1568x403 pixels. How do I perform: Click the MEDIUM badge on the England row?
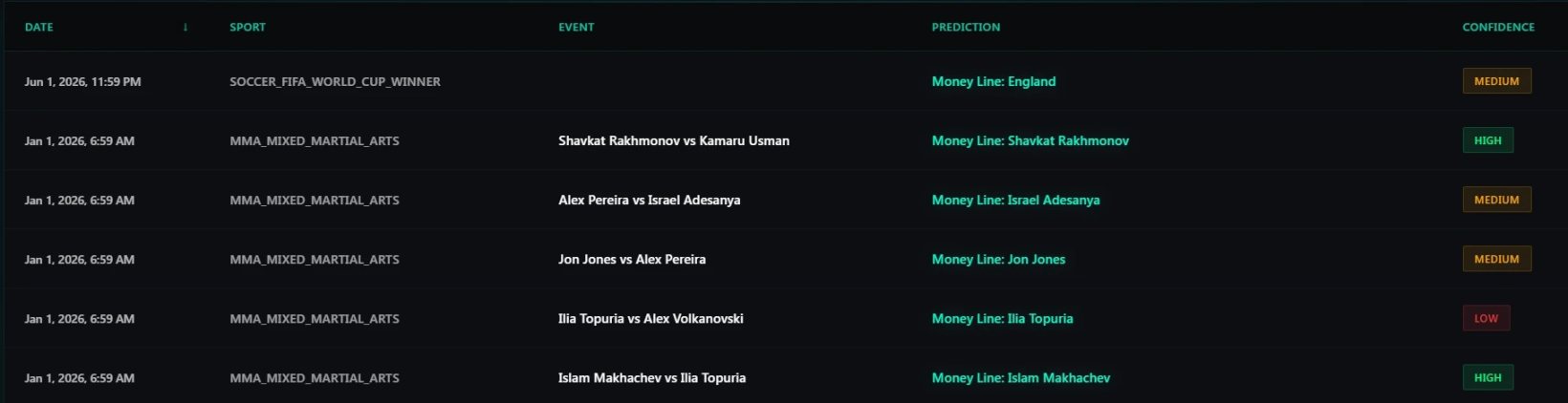[1496, 81]
